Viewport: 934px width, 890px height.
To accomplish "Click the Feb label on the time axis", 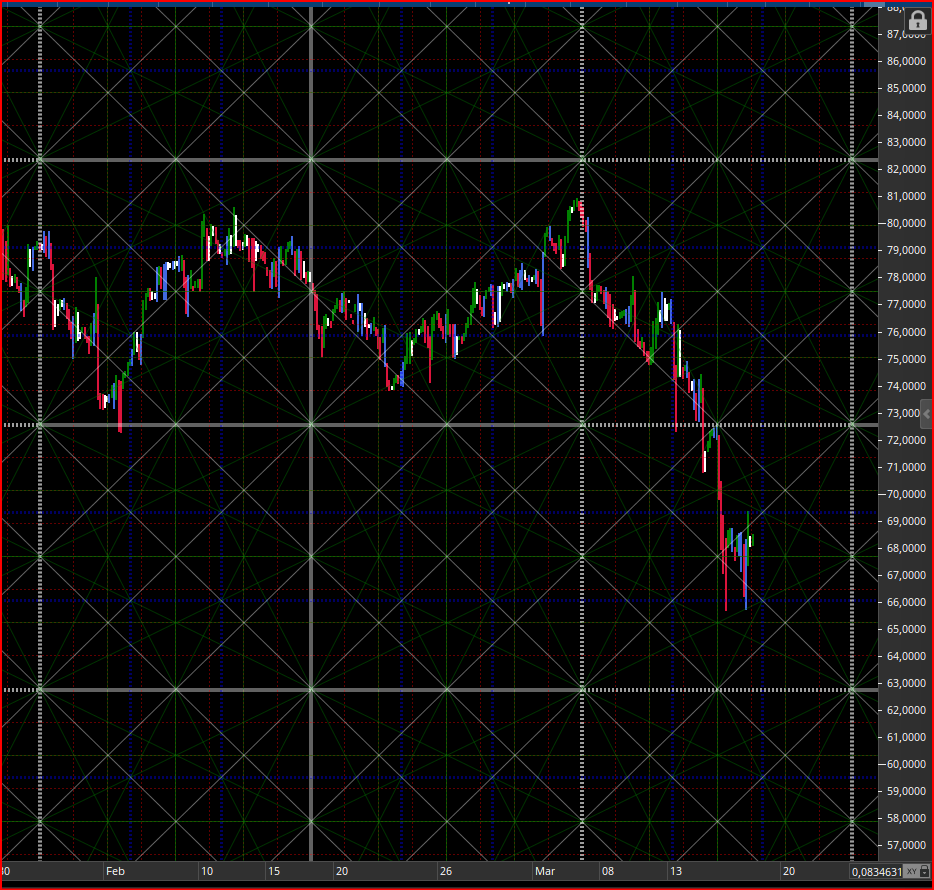I will coord(115,871).
